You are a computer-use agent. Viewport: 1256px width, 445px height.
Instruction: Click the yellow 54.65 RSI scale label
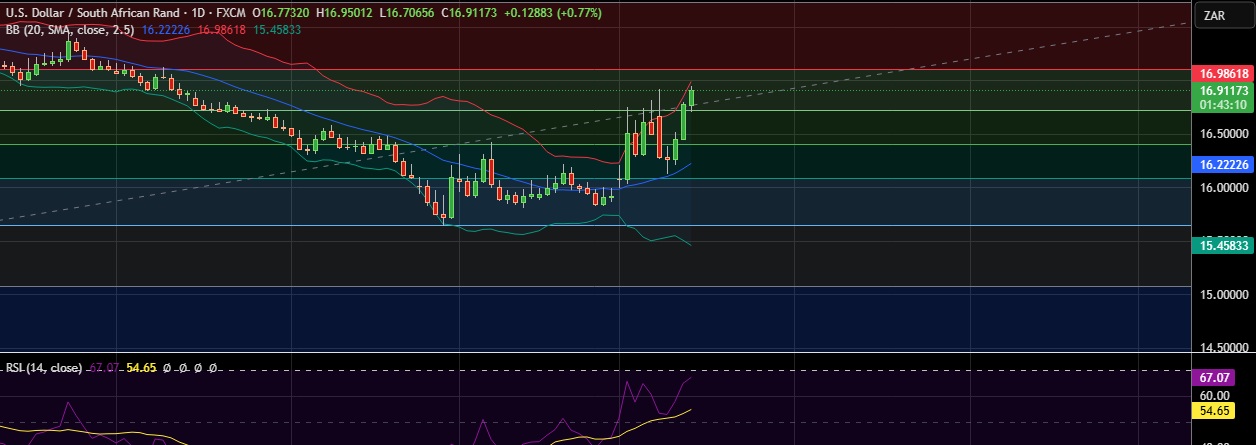(1215, 410)
